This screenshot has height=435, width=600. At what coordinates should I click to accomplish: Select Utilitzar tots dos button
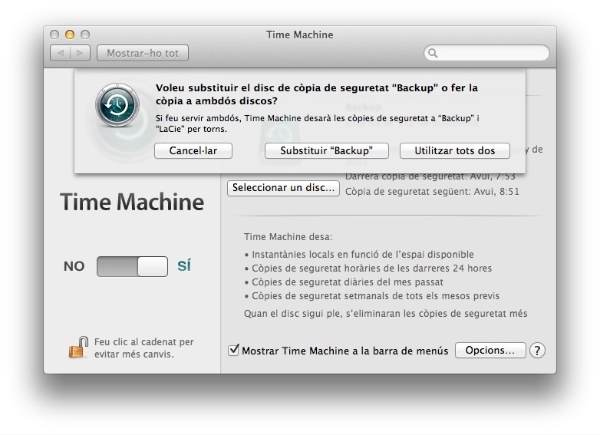455,151
